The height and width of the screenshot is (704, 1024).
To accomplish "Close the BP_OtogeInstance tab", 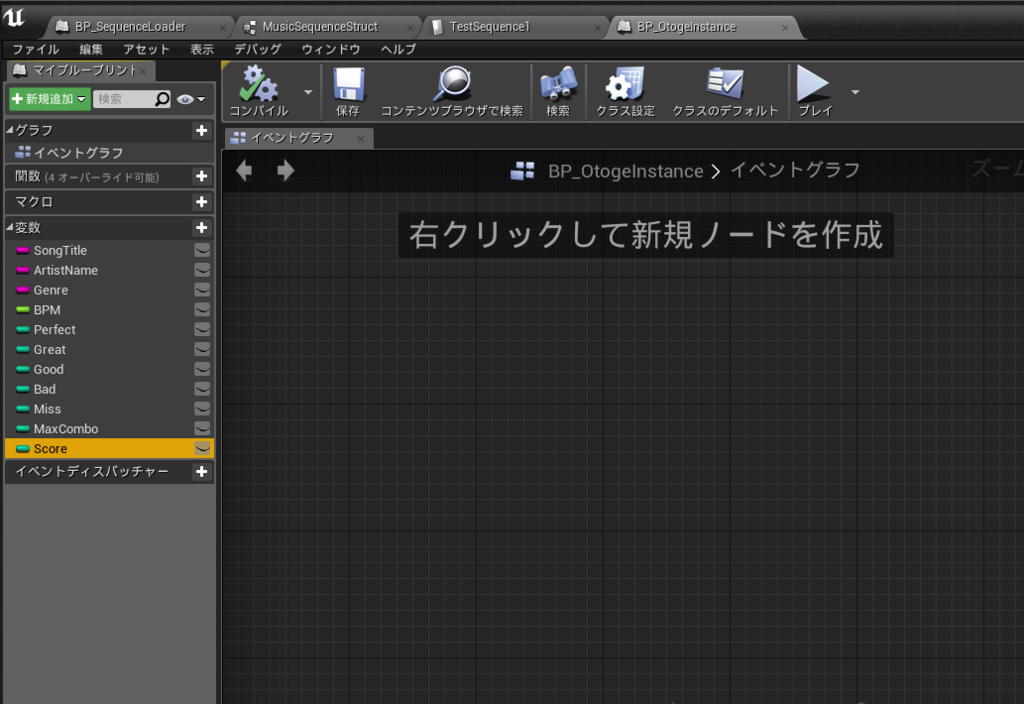I will (x=785, y=27).
